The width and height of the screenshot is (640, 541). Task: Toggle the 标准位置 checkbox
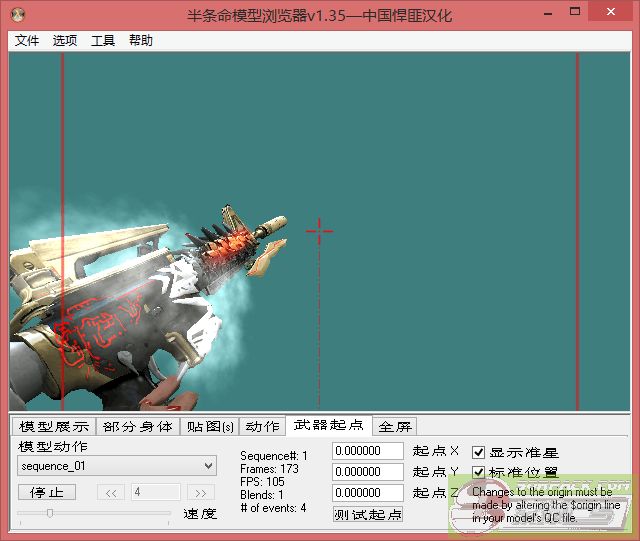(479, 472)
